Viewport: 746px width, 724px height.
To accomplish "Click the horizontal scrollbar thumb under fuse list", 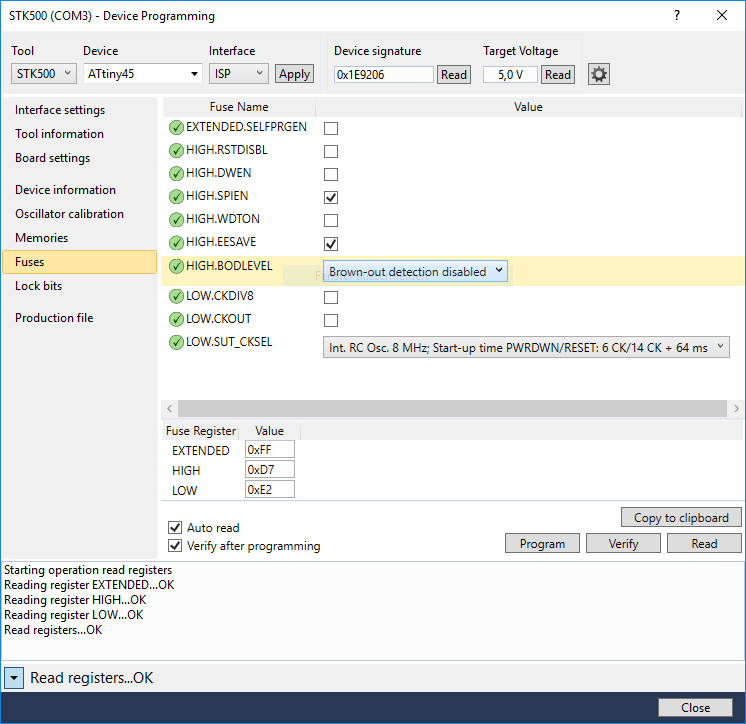I will (x=452, y=408).
